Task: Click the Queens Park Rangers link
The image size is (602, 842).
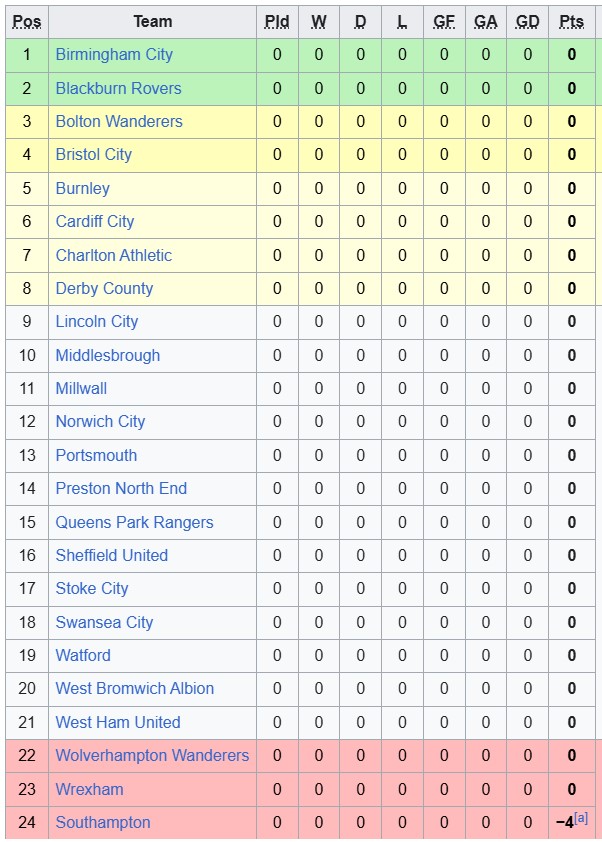Action: pos(134,522)
